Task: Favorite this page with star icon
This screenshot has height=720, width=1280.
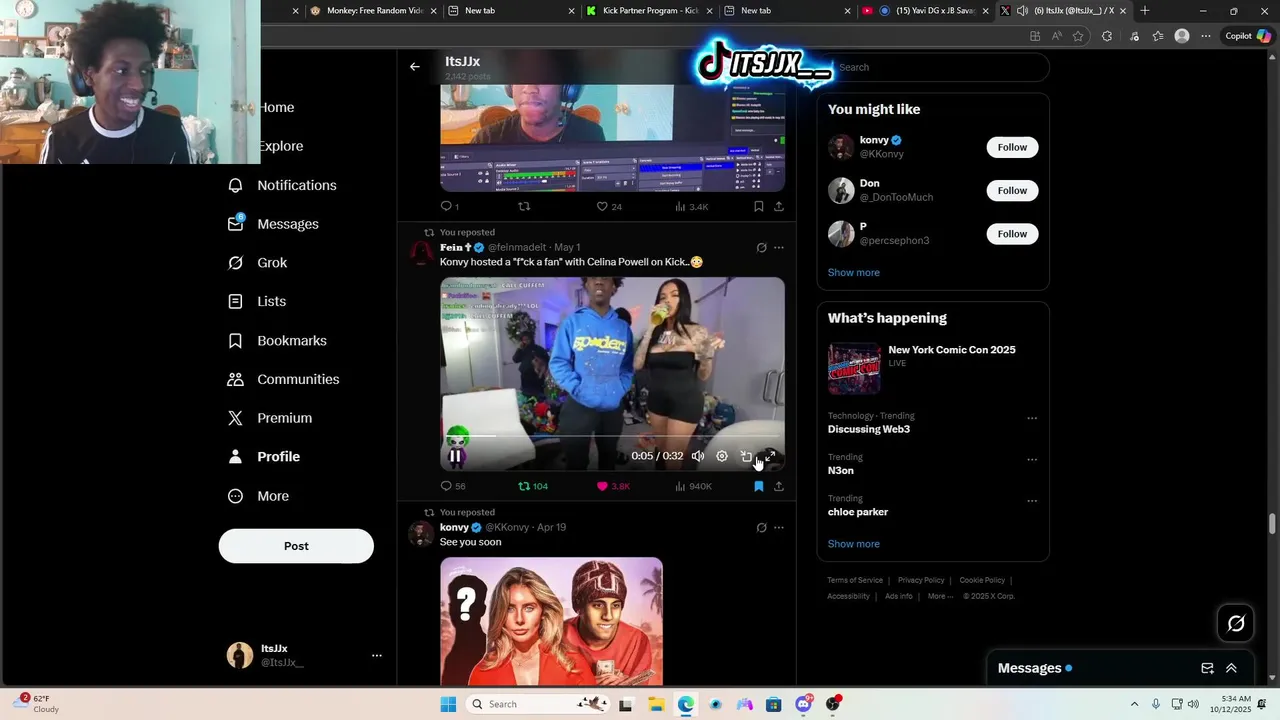Action: tap(1078, 36)
